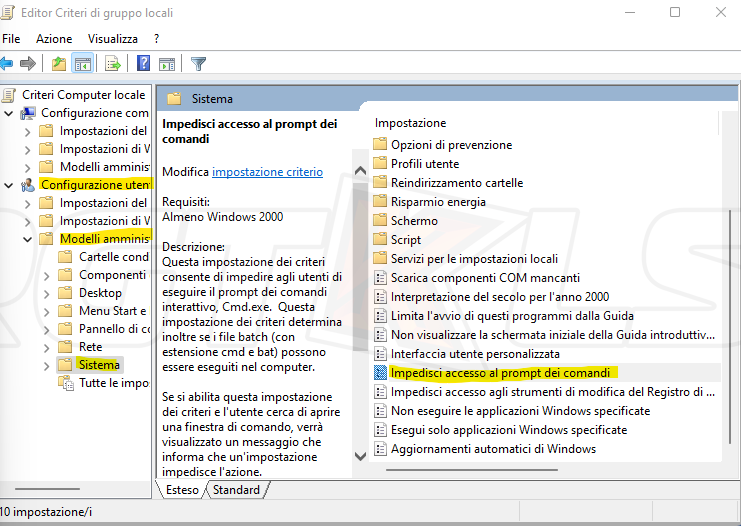Open the Visualizza menu
The width and height of the screenshot is (741, 526).
click(112, 38)
